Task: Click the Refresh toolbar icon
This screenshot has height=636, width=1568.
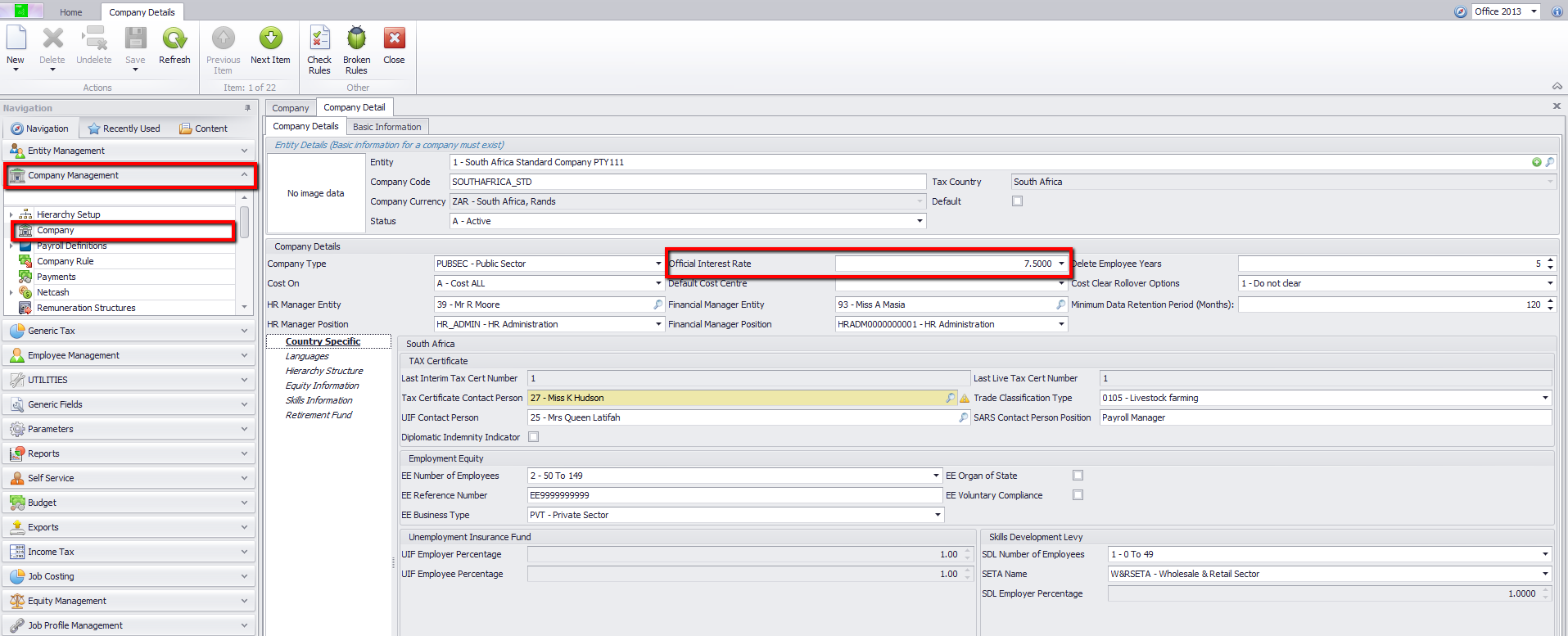Action: 174,38
